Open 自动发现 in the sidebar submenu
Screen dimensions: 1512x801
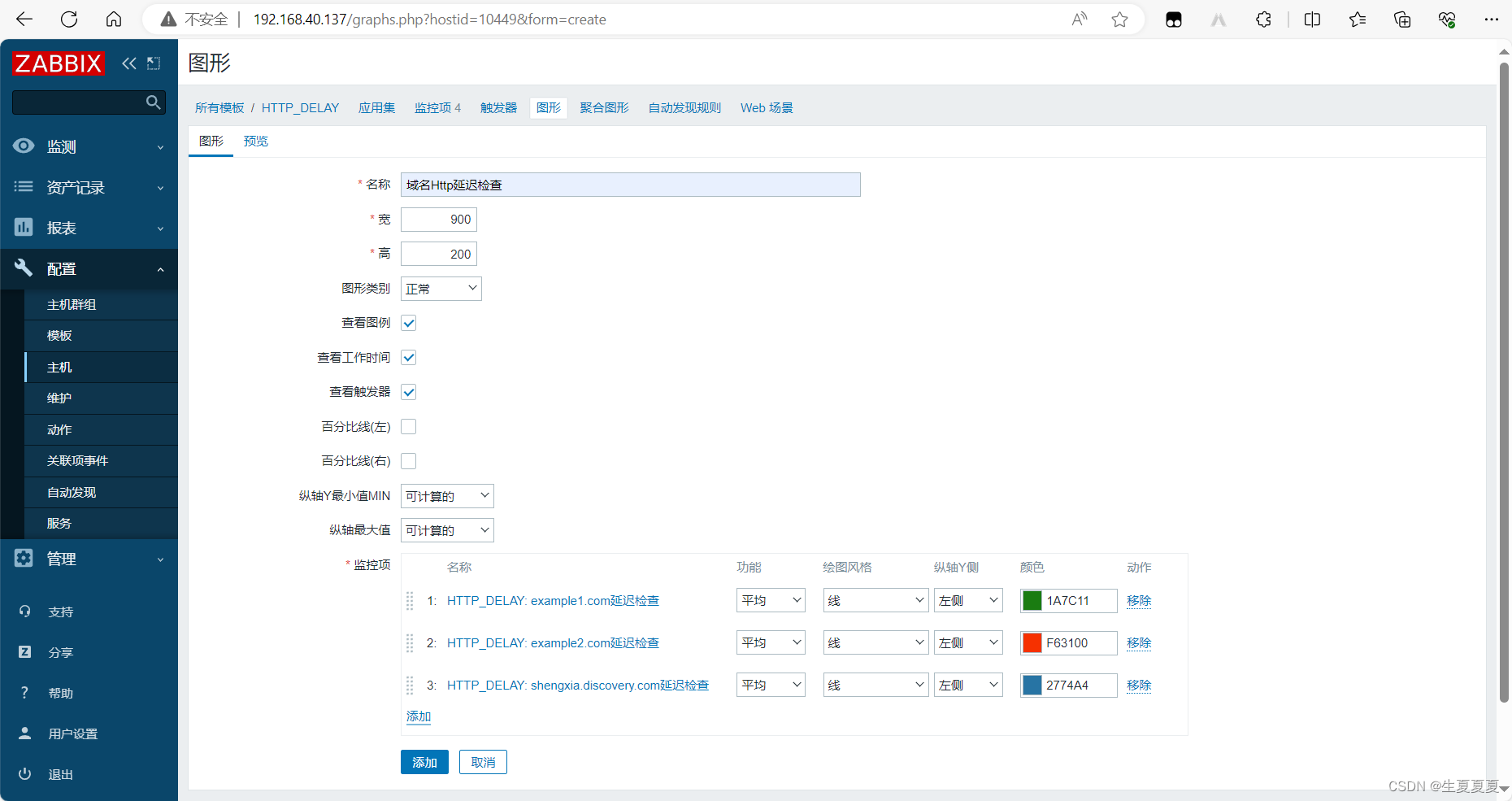(x=72, y=492)
